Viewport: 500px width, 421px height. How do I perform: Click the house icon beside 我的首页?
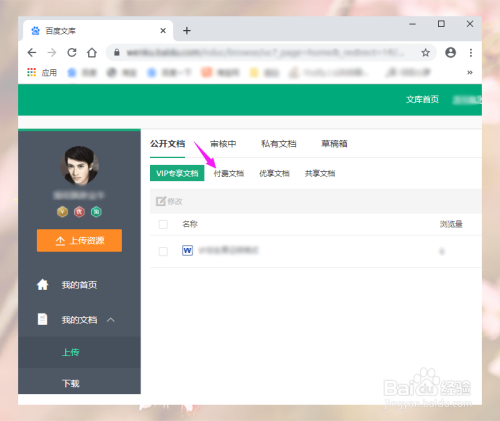point(42,285)
